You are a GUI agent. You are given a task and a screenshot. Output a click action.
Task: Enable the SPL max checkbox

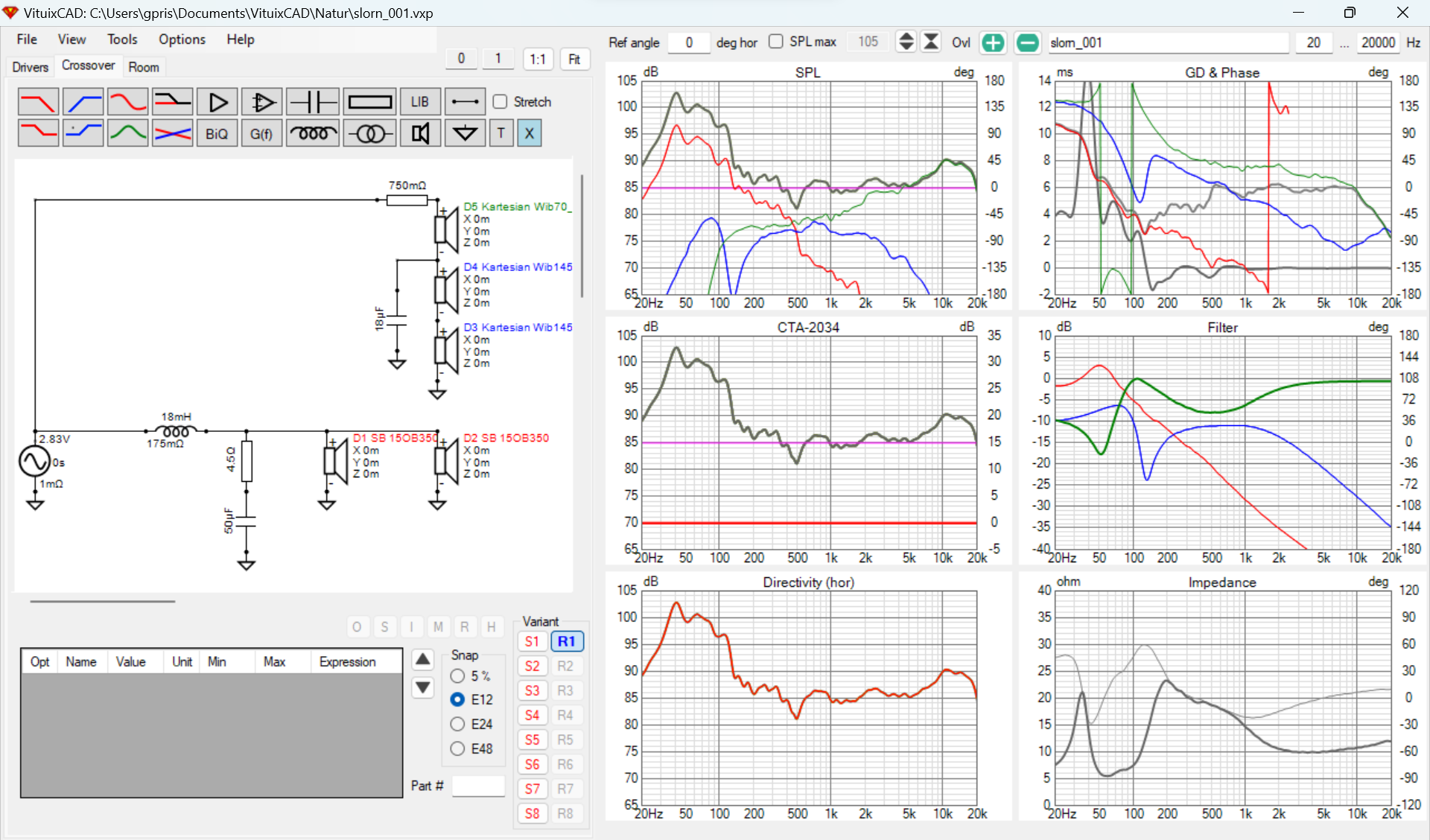pos(776,42)
